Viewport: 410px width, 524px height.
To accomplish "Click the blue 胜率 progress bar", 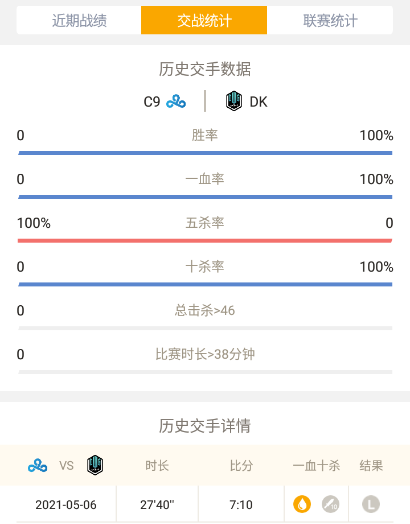I will click(205, 153).
